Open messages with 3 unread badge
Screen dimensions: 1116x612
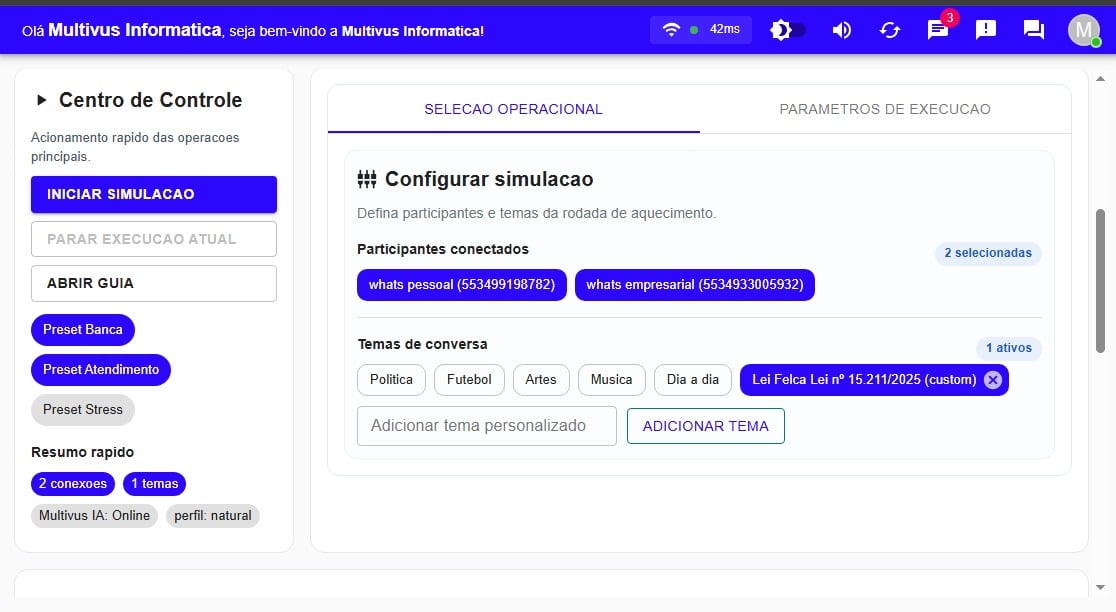click(x=938, y=30)
